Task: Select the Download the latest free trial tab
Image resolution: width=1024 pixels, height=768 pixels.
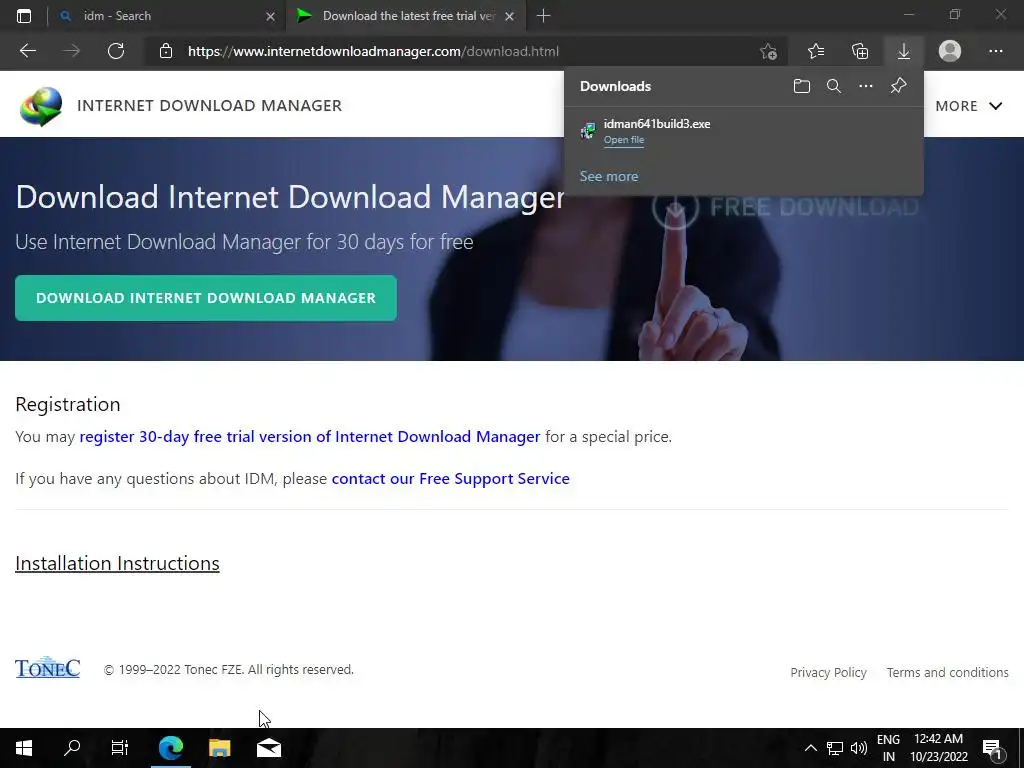Action: [405, 16]
